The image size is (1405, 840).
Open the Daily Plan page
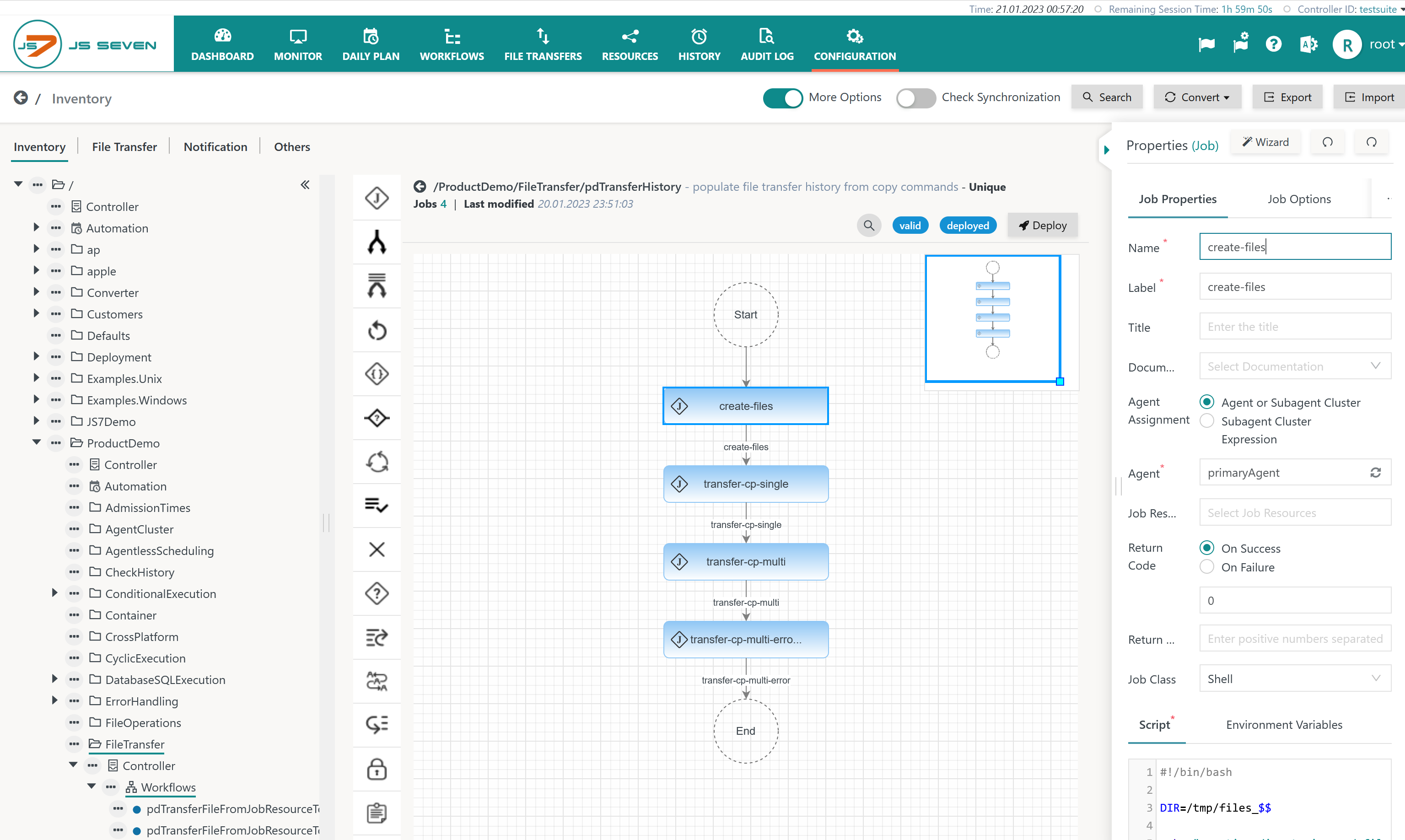[371, 44]
